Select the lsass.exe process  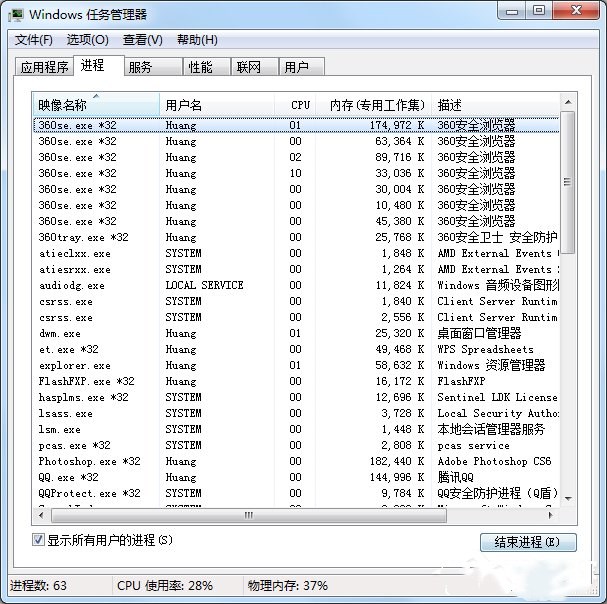pyautogui.click(x=296, y=413)
